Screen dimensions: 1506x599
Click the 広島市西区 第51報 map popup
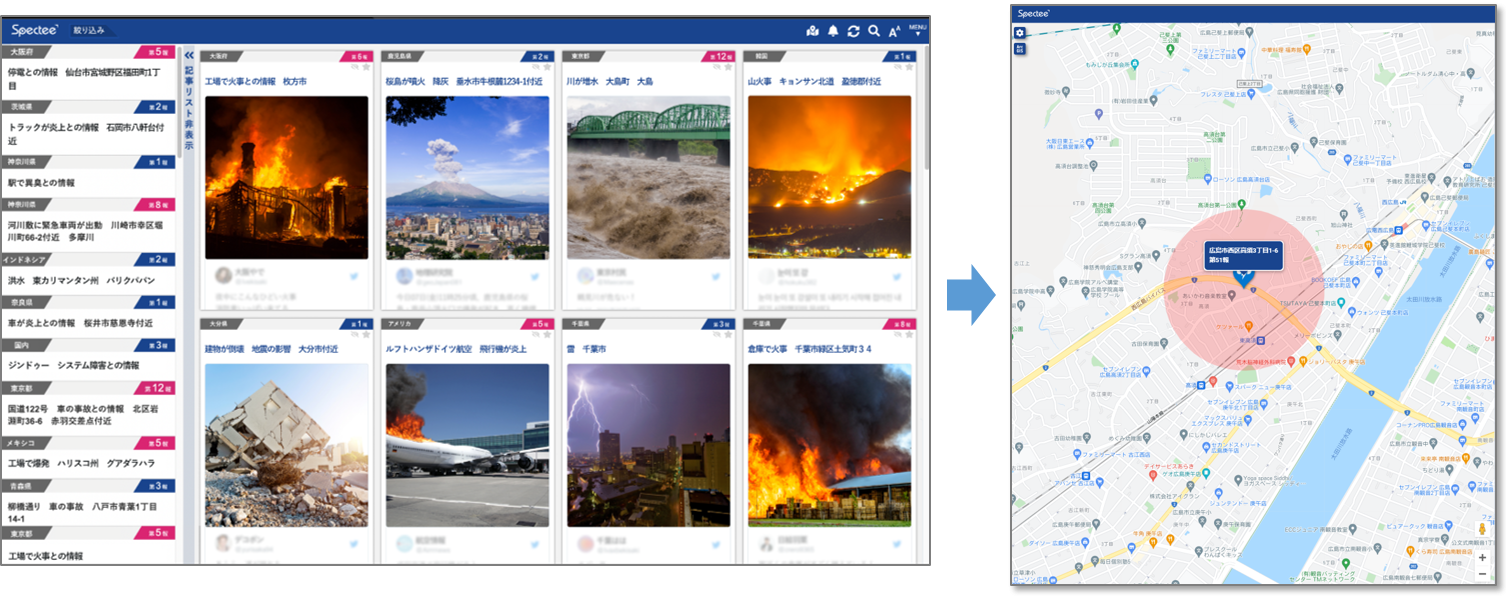point(1243,254)
